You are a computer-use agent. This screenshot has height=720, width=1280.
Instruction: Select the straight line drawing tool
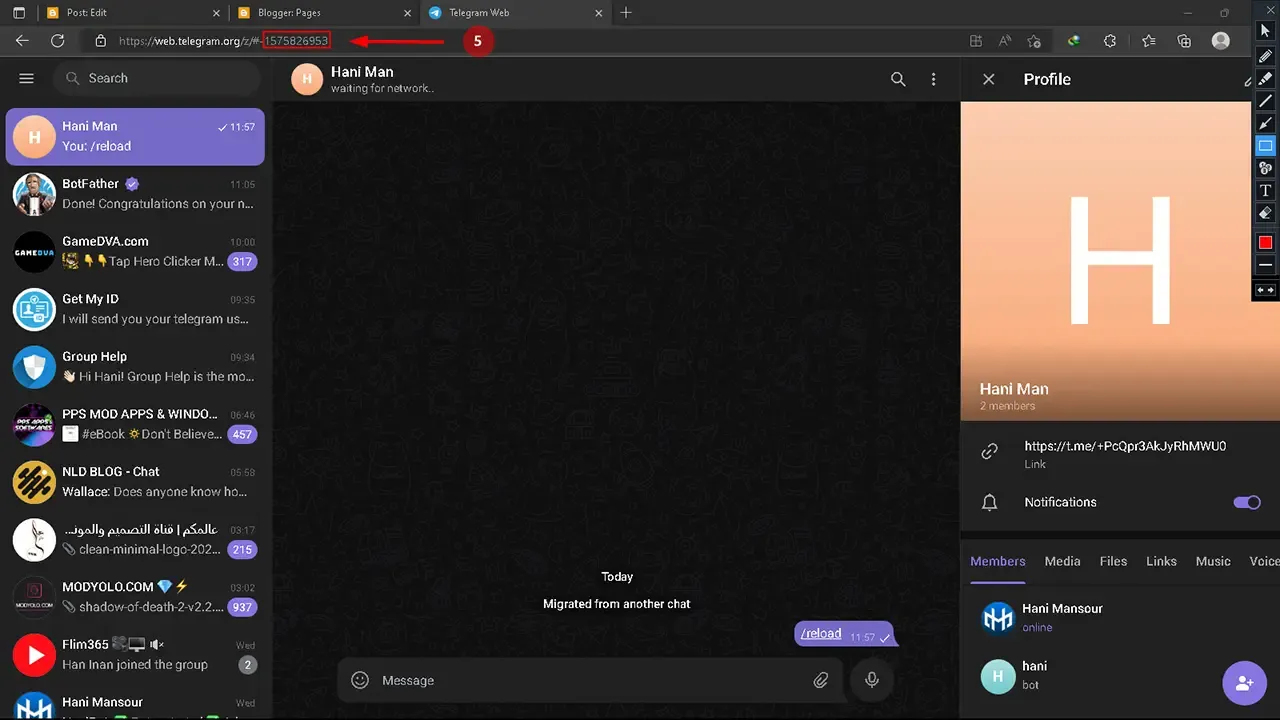[1265, 101]
